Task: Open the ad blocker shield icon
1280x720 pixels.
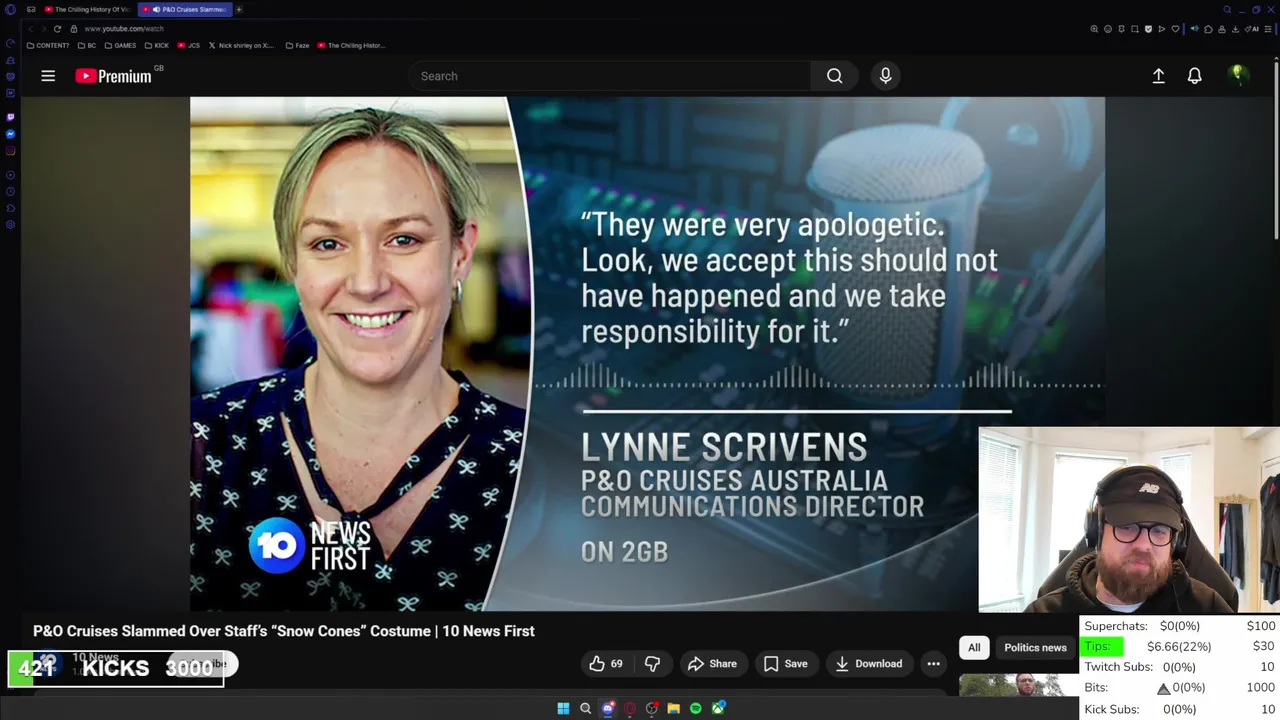Action: point(1148,29)
